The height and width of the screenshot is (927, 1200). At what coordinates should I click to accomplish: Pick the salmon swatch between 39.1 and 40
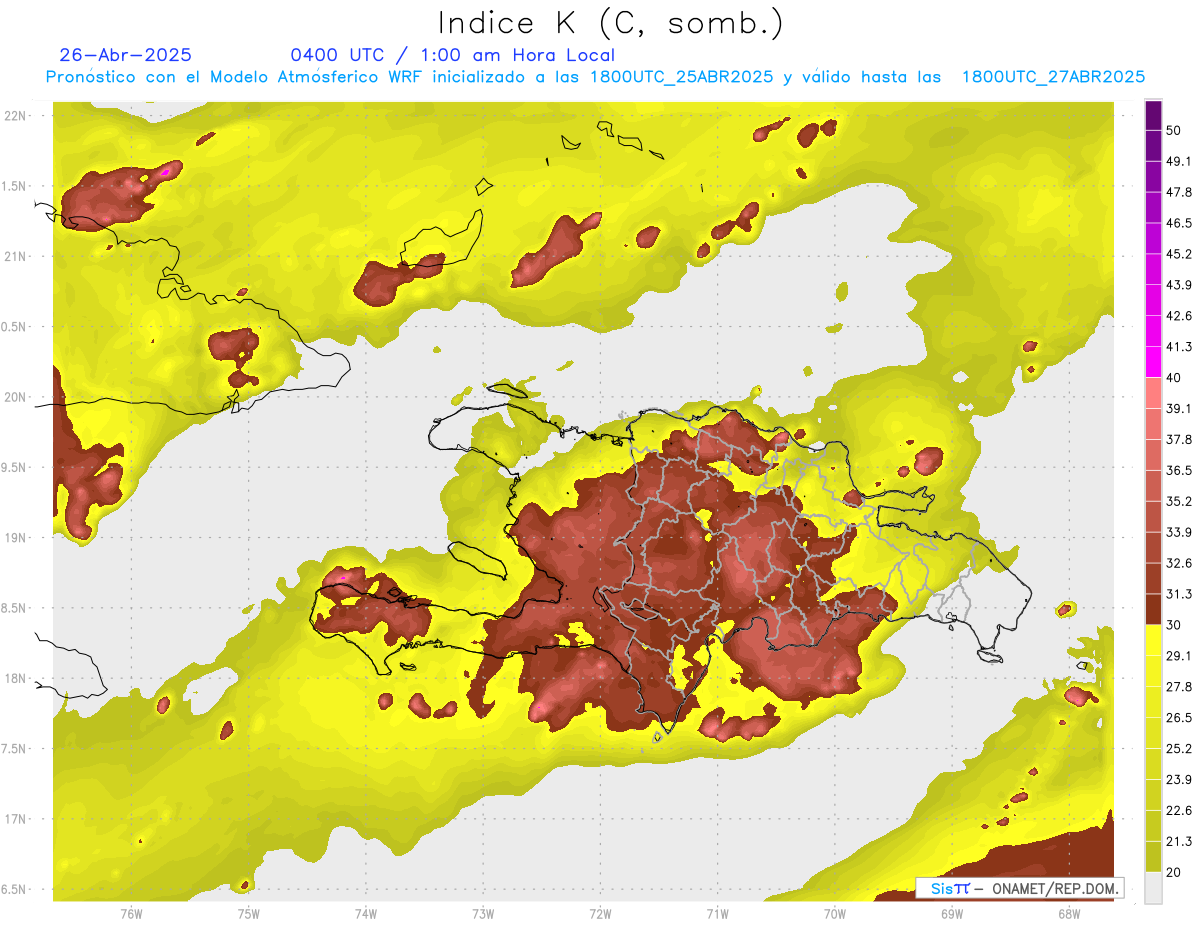1153,394
